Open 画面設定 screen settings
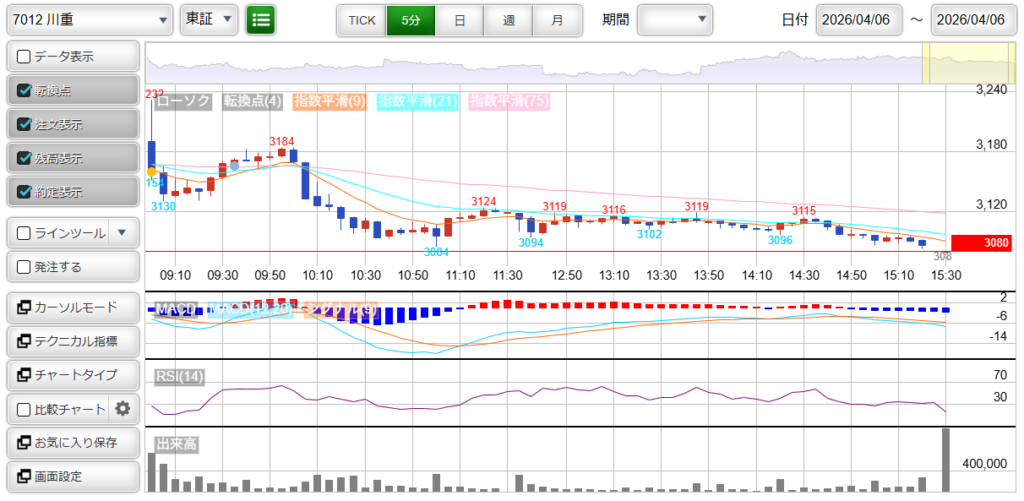1024x501 pixels. pyautogui.click(x=72, y=476)
